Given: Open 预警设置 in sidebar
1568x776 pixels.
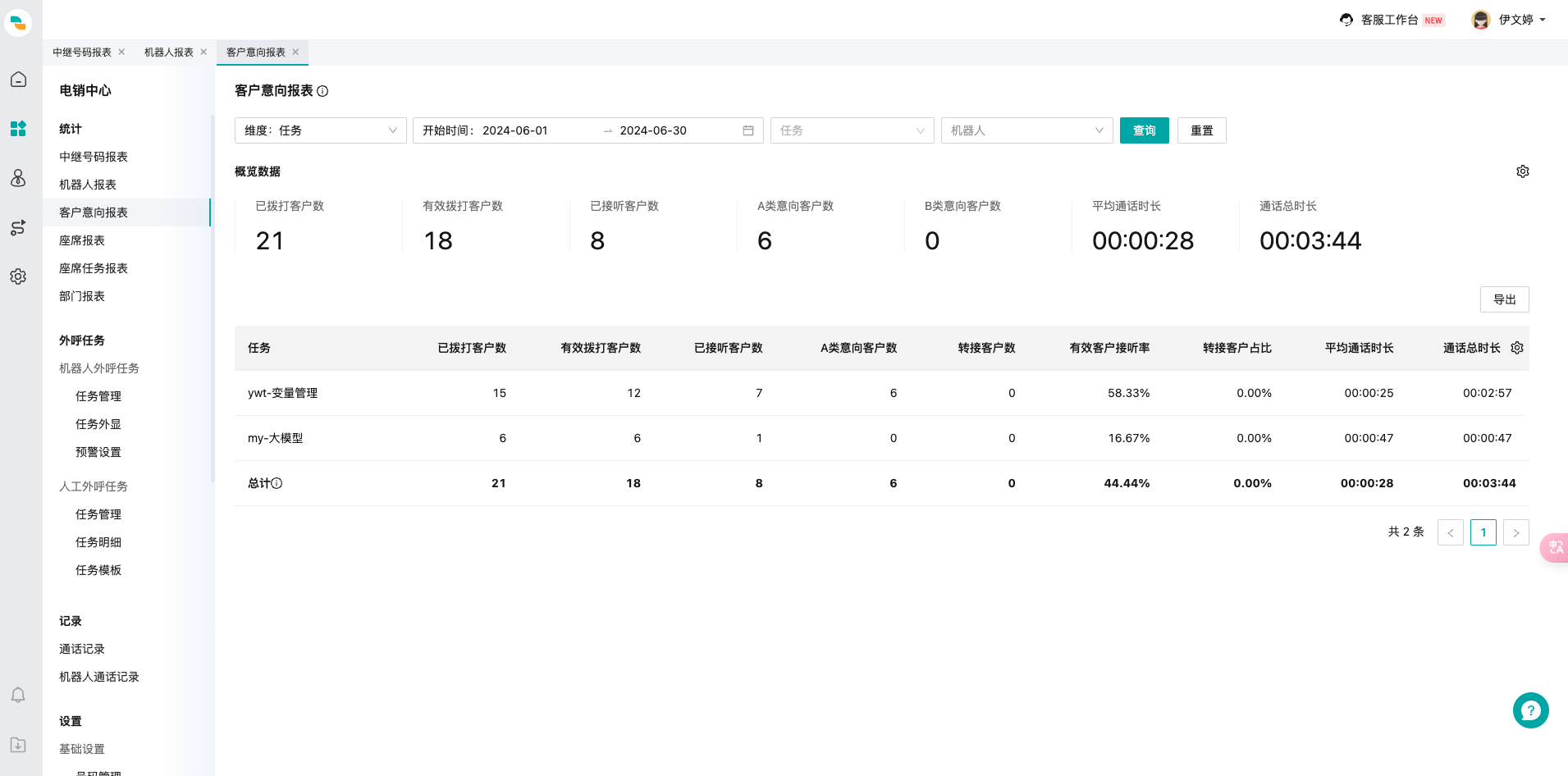Looking at the screenshot, I should click(x=98, y=452).
